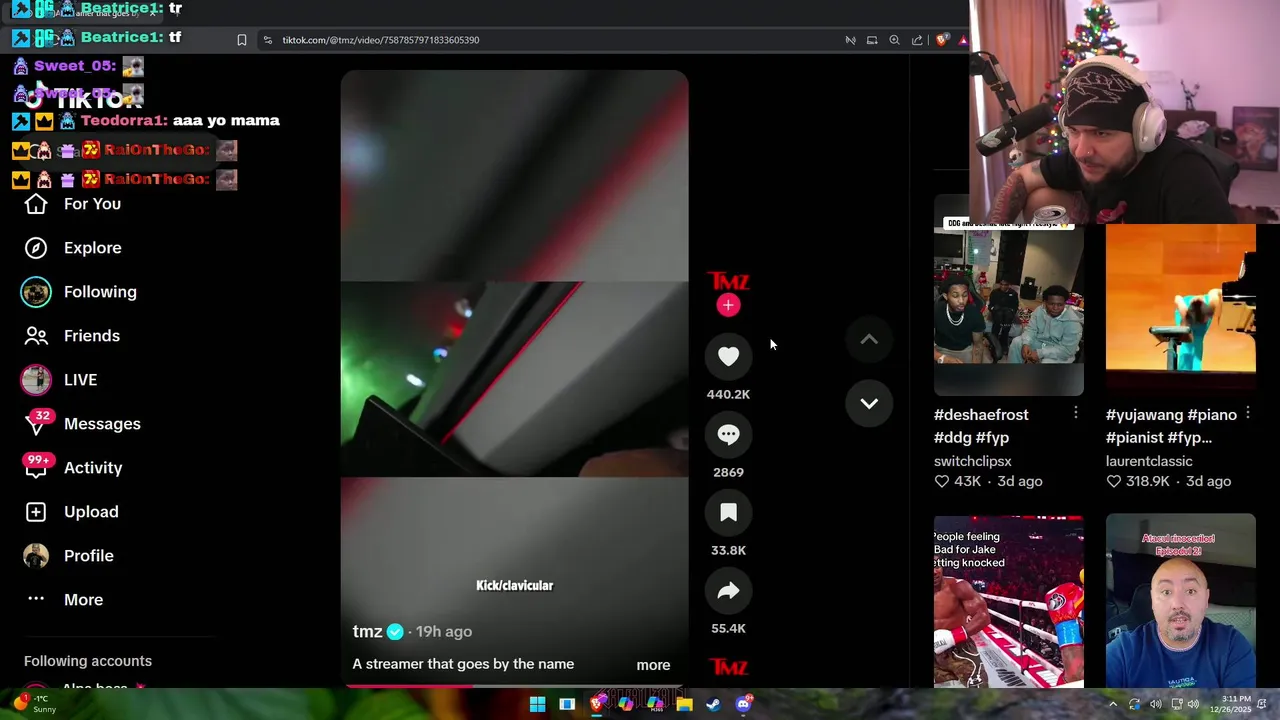Go to the Explore page

[x=93, y=248]
